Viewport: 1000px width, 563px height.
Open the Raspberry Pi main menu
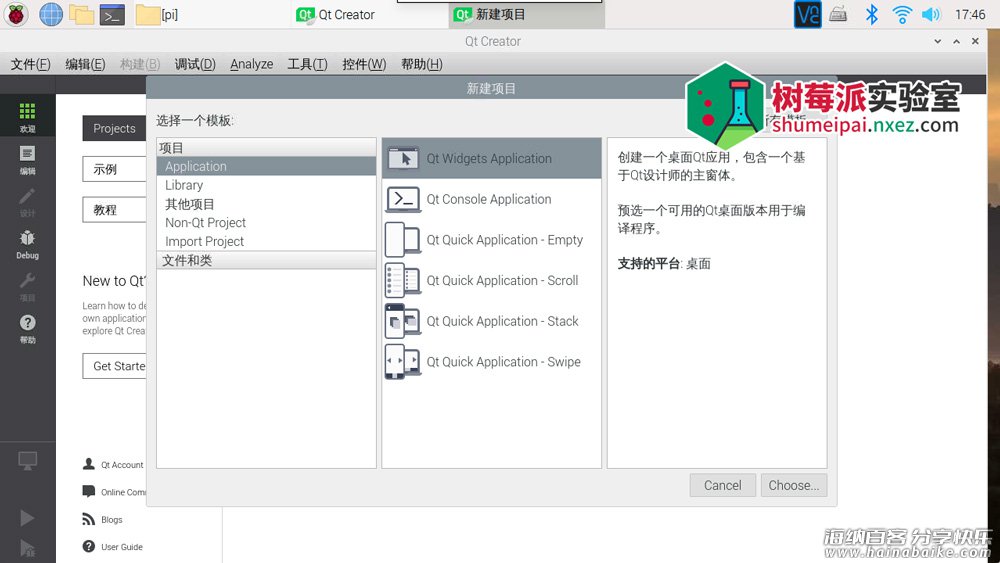16,14
